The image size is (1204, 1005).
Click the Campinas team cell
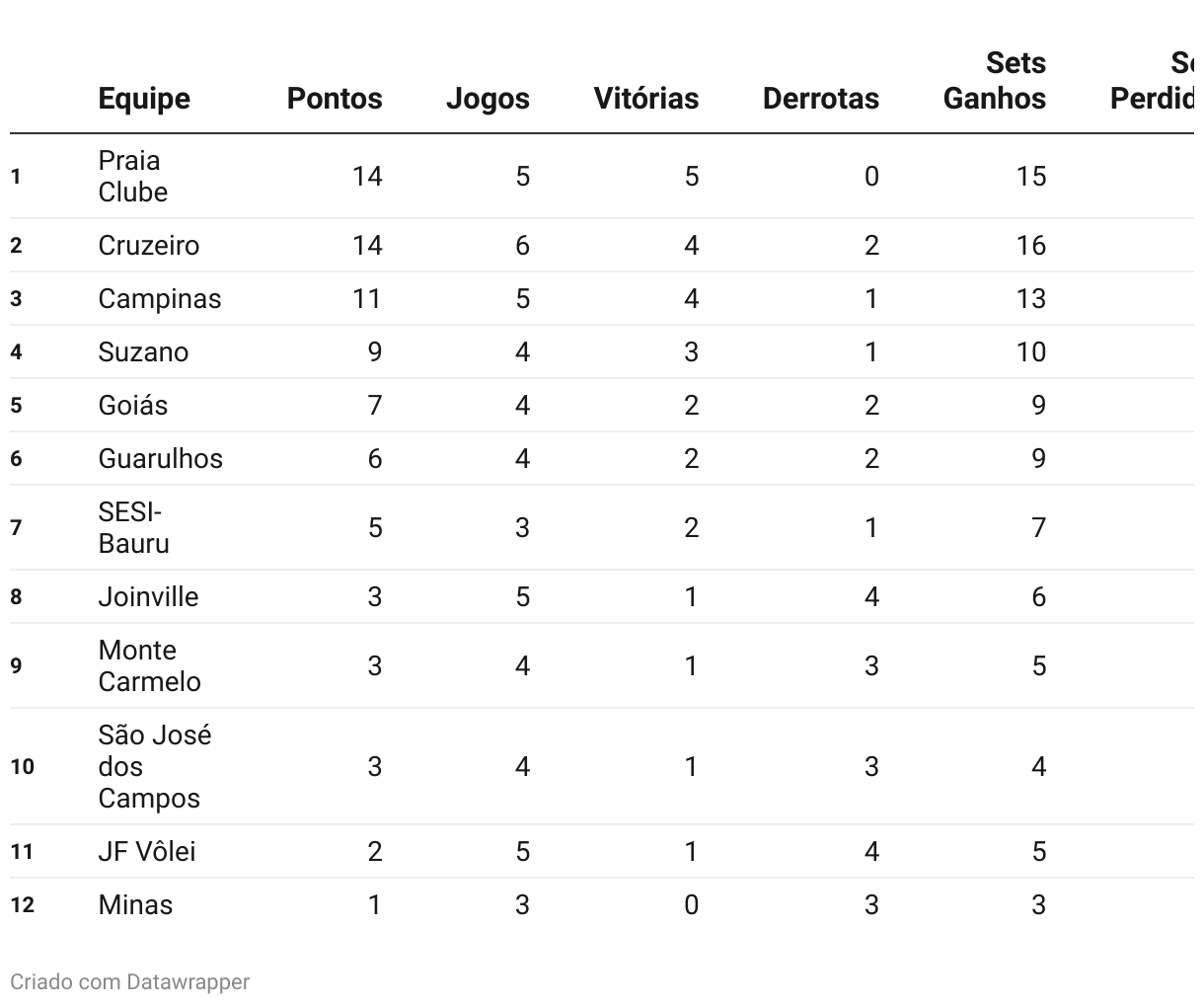(x=160, y=298)
